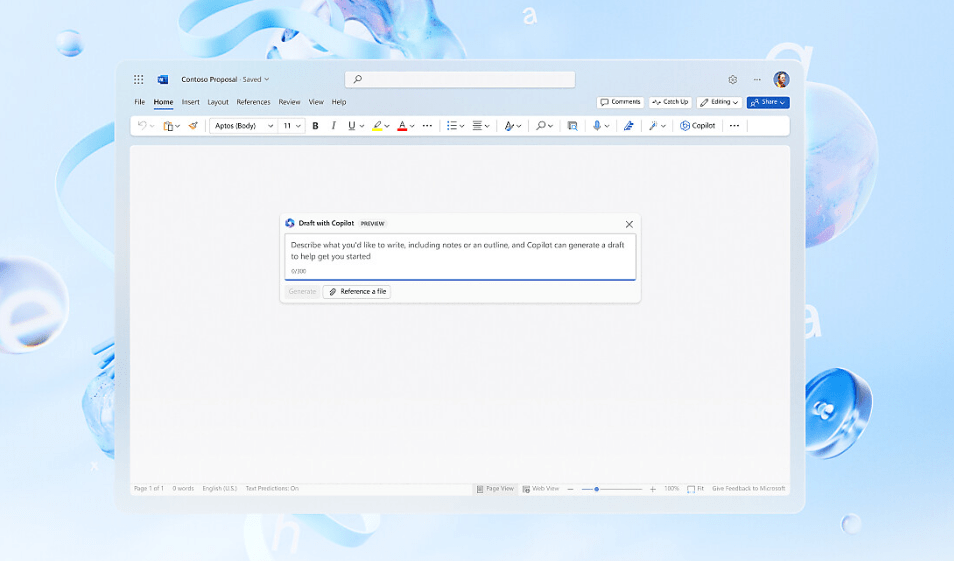Open the app launcher waffle icon
This screenshot has height=561, width=954.
point(138,80)
